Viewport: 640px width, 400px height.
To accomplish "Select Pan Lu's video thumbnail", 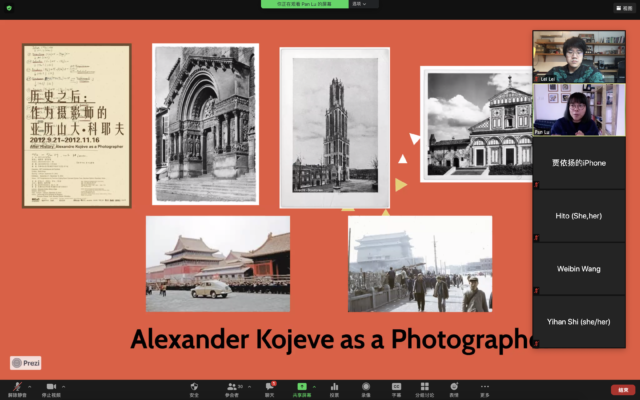I will pos(579,110).
